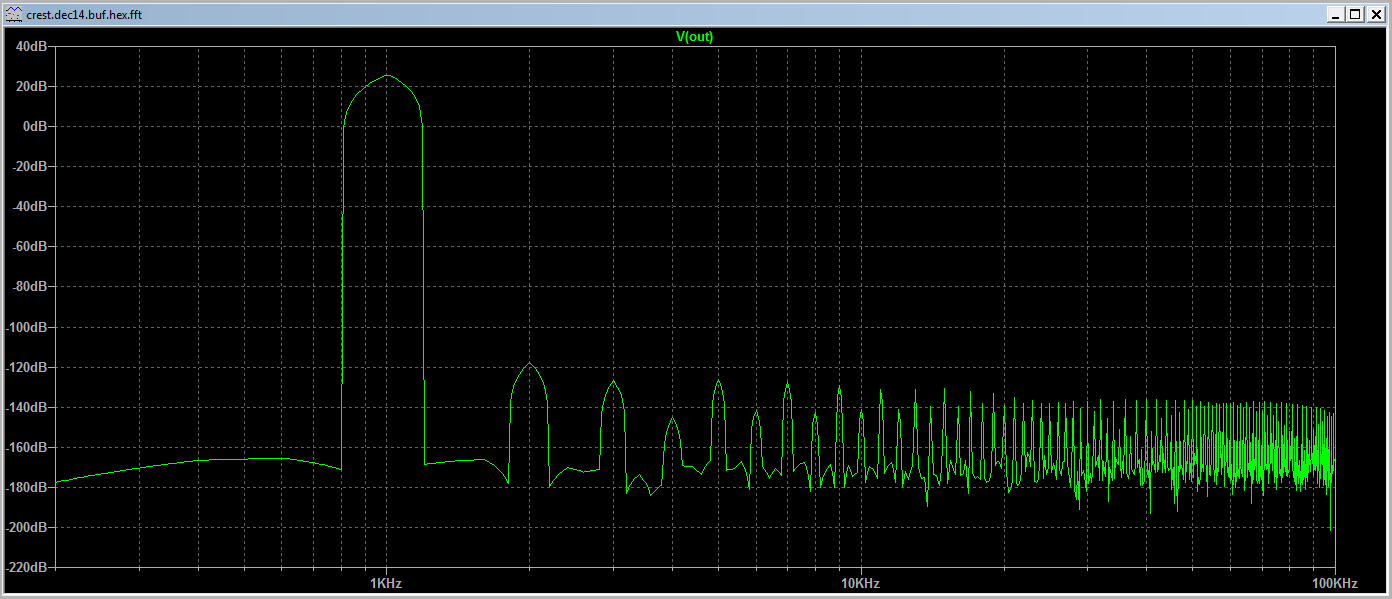The width and height of the screenshot is (1392, 599).
Task: Click the 20dB axis label
Action: tap(30, 87)
